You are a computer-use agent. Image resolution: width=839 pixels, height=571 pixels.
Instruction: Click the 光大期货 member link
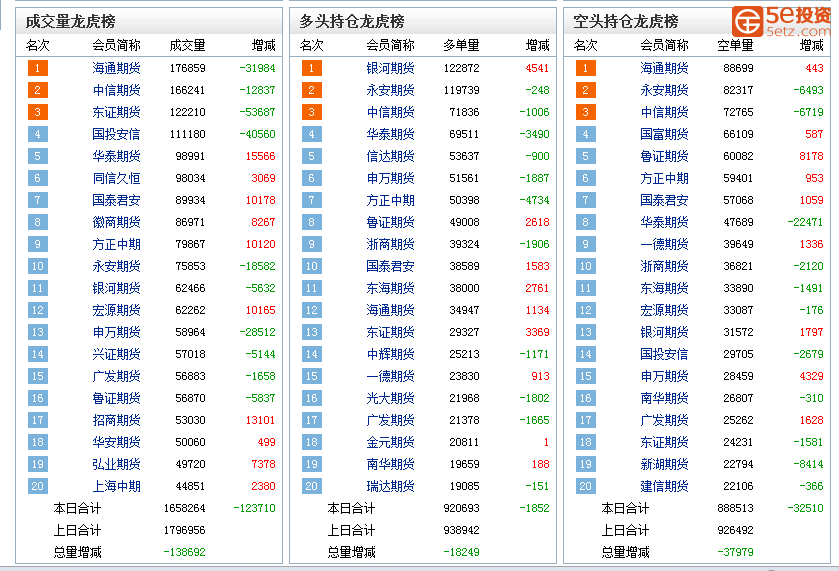tap(390, 398)
